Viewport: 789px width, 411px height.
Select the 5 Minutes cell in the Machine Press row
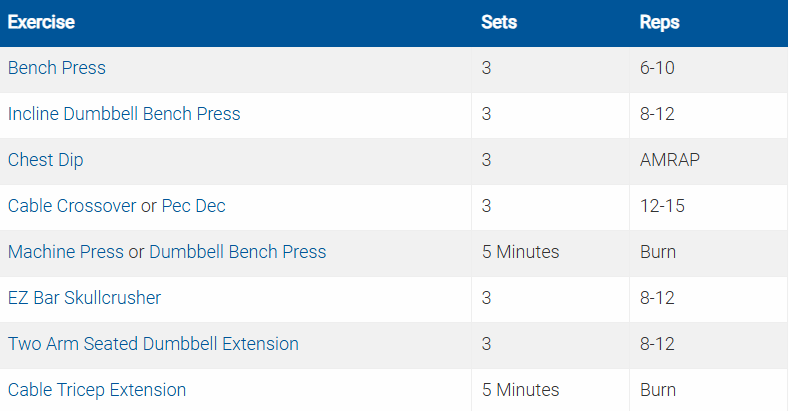click(x=520, y=252)
